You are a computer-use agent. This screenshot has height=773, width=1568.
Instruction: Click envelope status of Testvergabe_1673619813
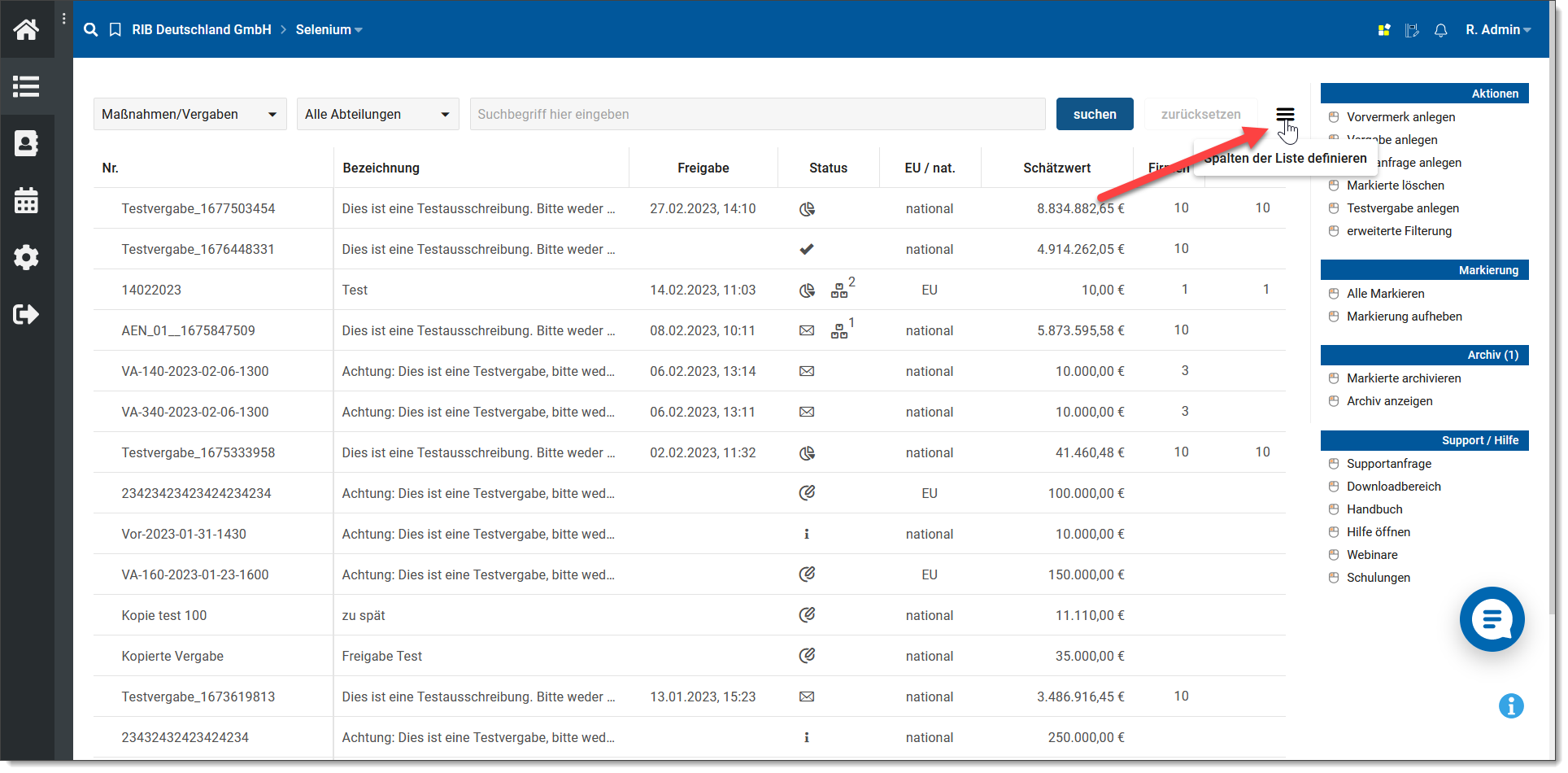807,697
